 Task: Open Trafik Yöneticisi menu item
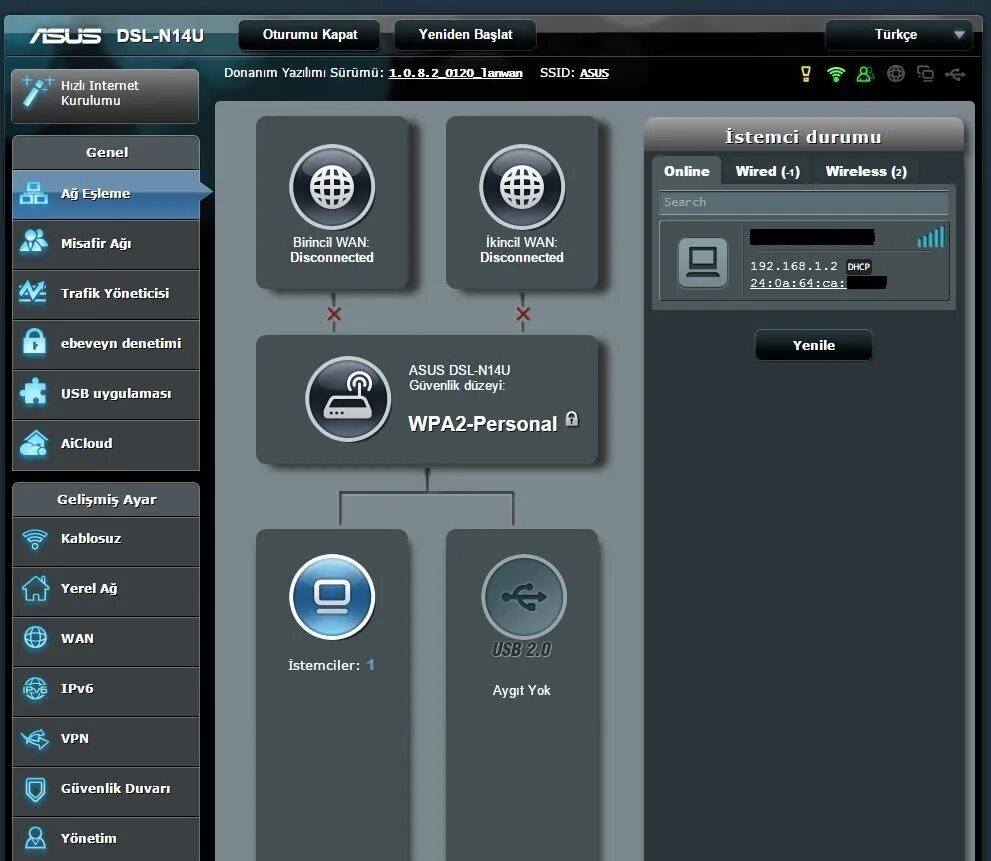(106, 293)
